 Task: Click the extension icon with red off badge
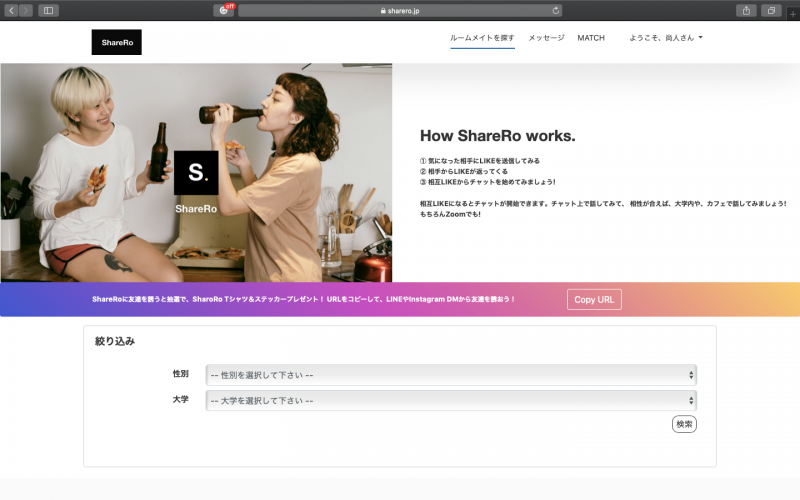point(224,10)
